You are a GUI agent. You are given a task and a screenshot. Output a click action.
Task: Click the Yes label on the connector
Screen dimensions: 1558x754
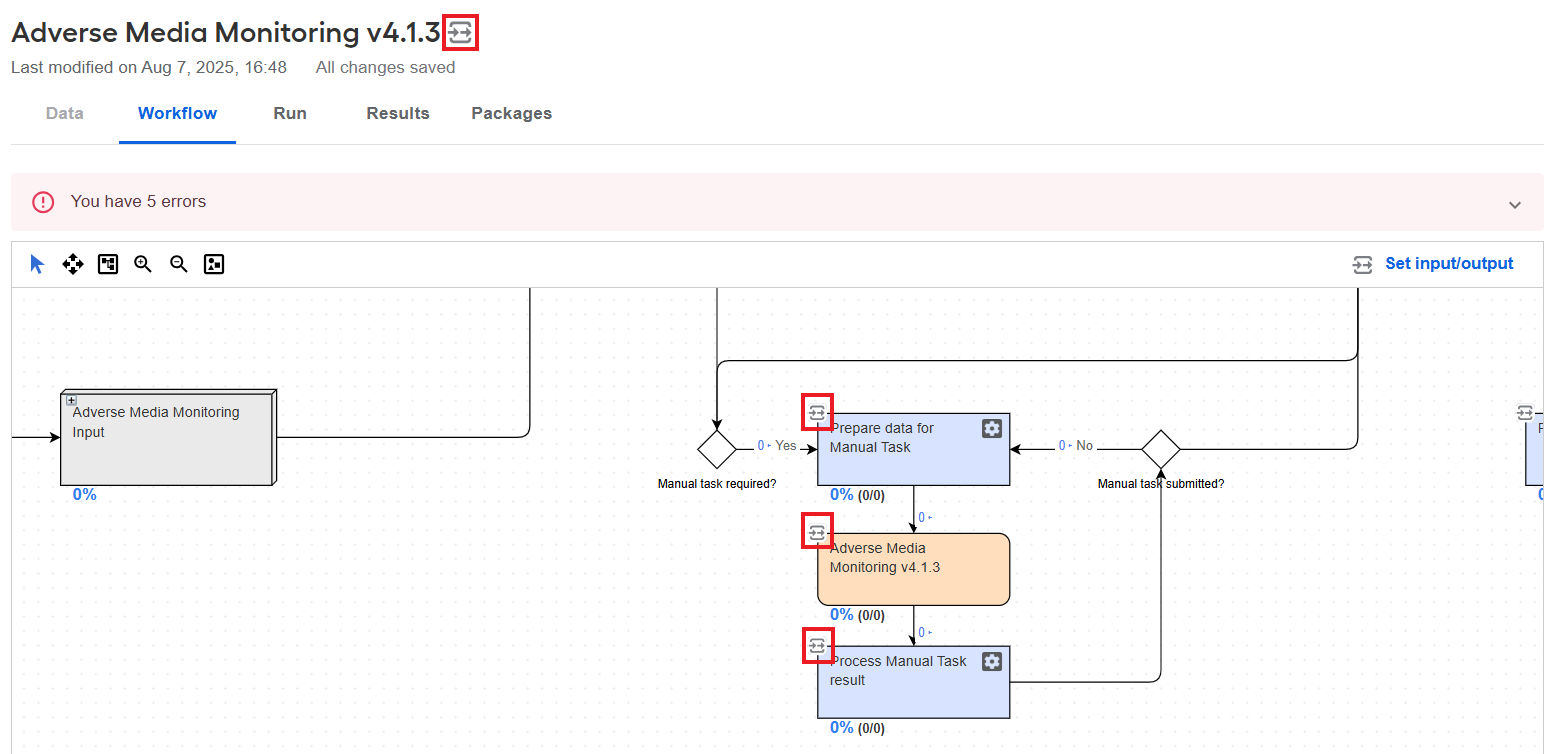(x=786, y=446)
